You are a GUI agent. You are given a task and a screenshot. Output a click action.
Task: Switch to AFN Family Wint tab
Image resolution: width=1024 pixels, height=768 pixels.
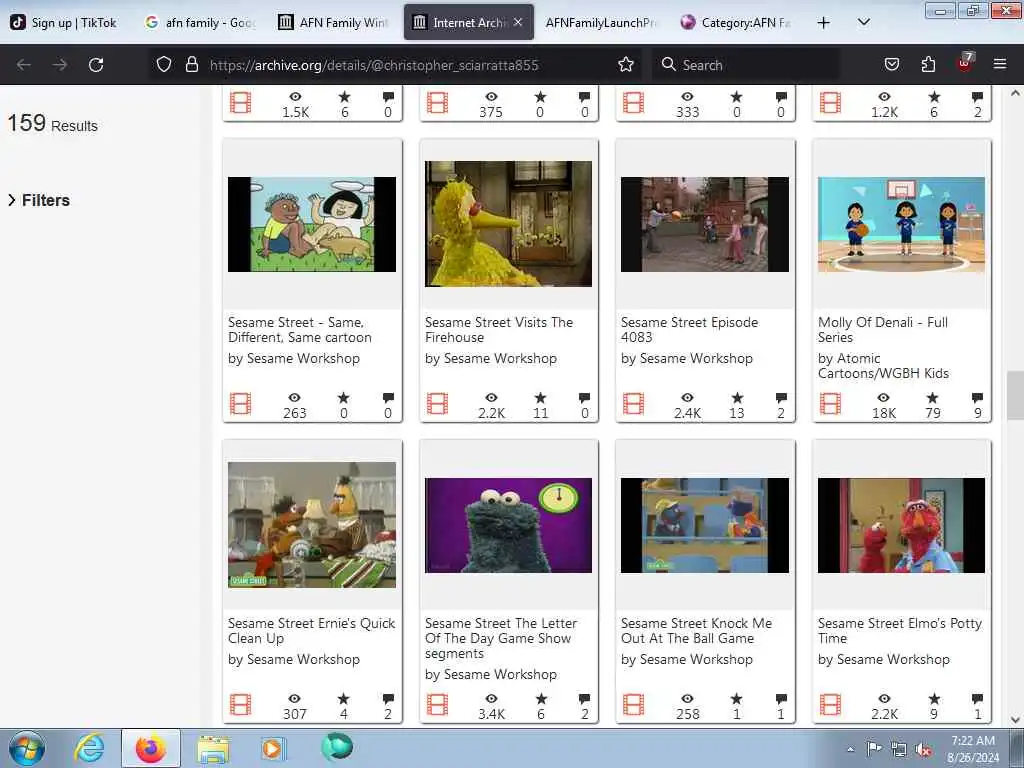[333, 22]
